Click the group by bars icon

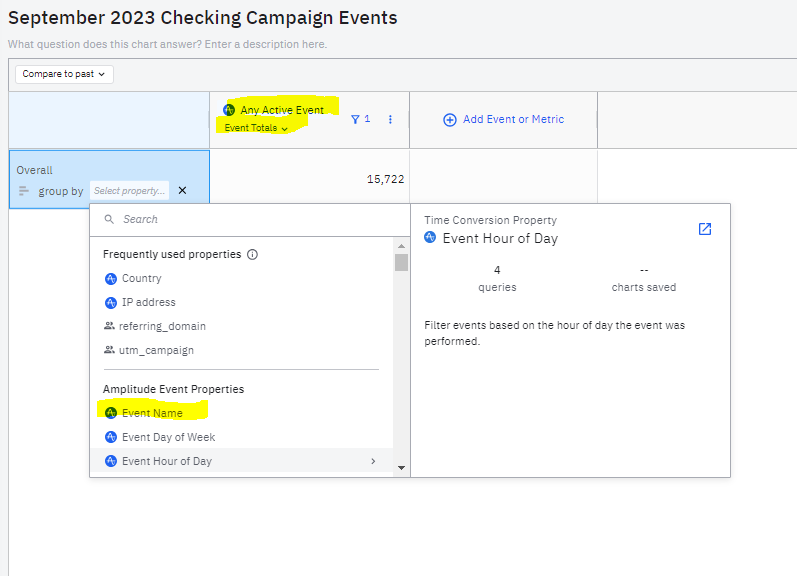point(24,191)
